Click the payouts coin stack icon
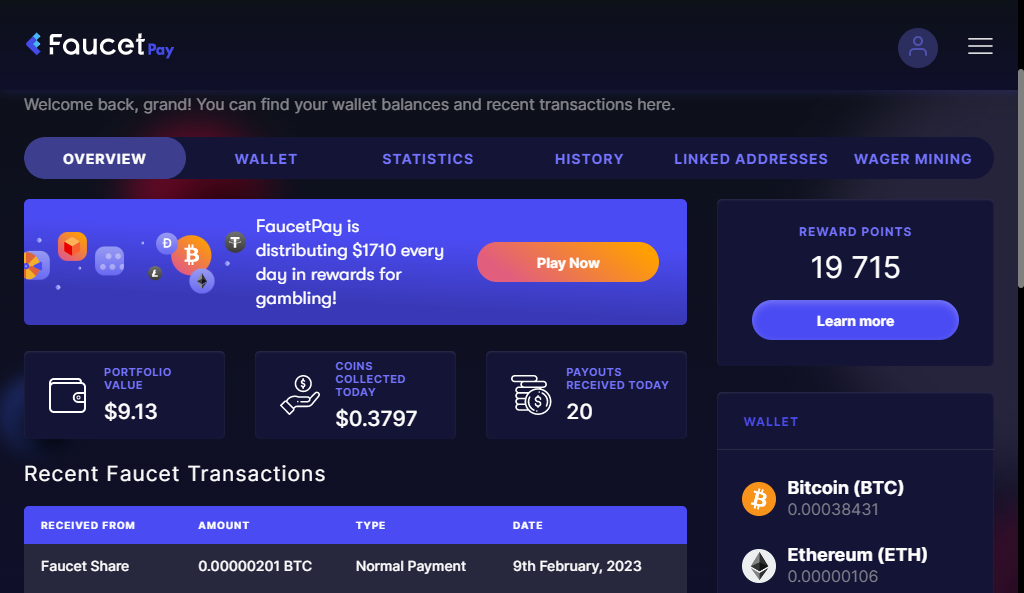Viewport: 1024px width, 593px height. point(531,395)
